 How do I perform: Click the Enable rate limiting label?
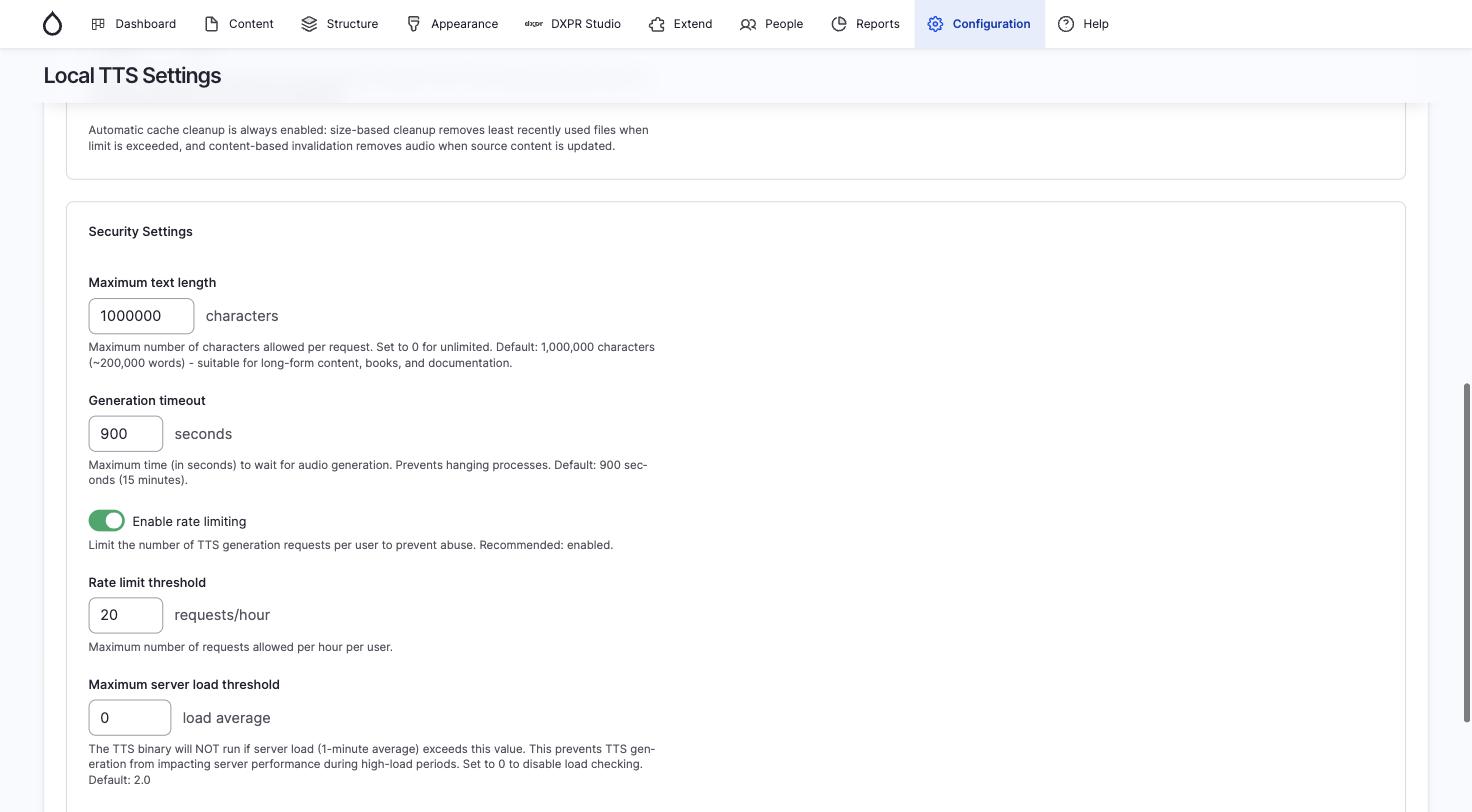189,521
